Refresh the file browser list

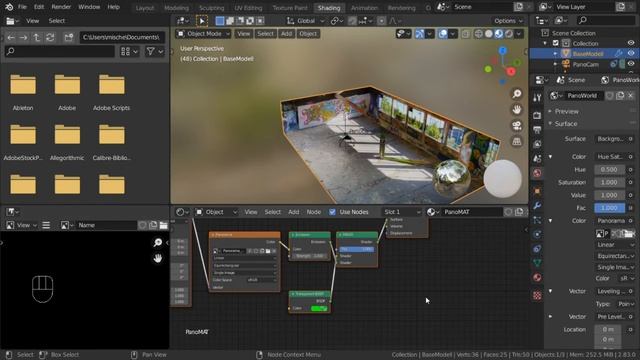pos(50,38)
